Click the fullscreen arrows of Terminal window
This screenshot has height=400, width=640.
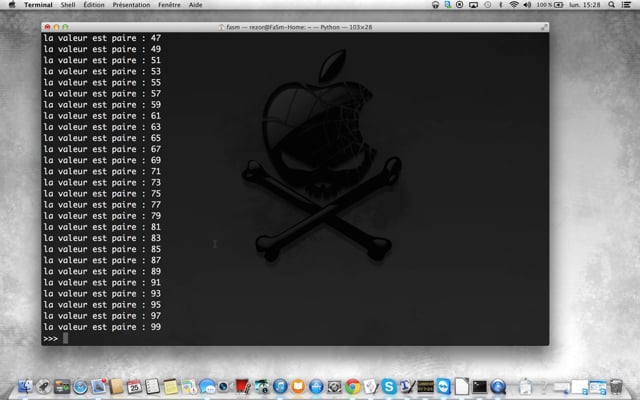coord(544,27)
